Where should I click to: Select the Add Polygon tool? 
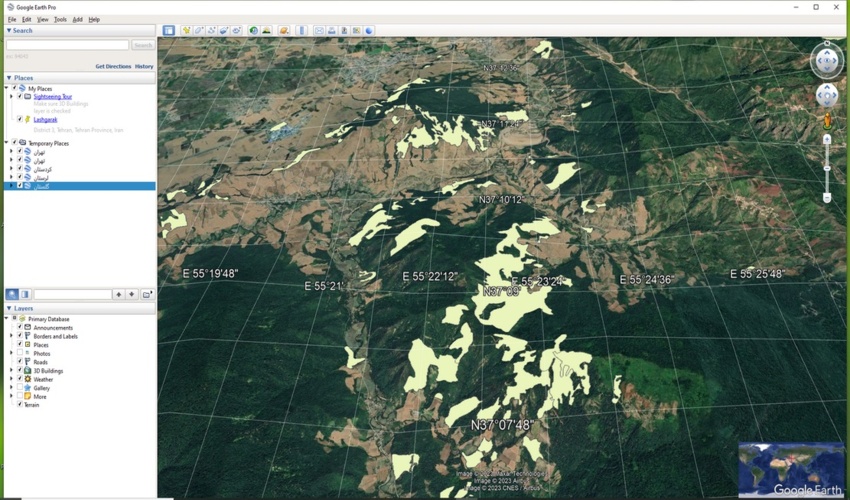[199, 31]
